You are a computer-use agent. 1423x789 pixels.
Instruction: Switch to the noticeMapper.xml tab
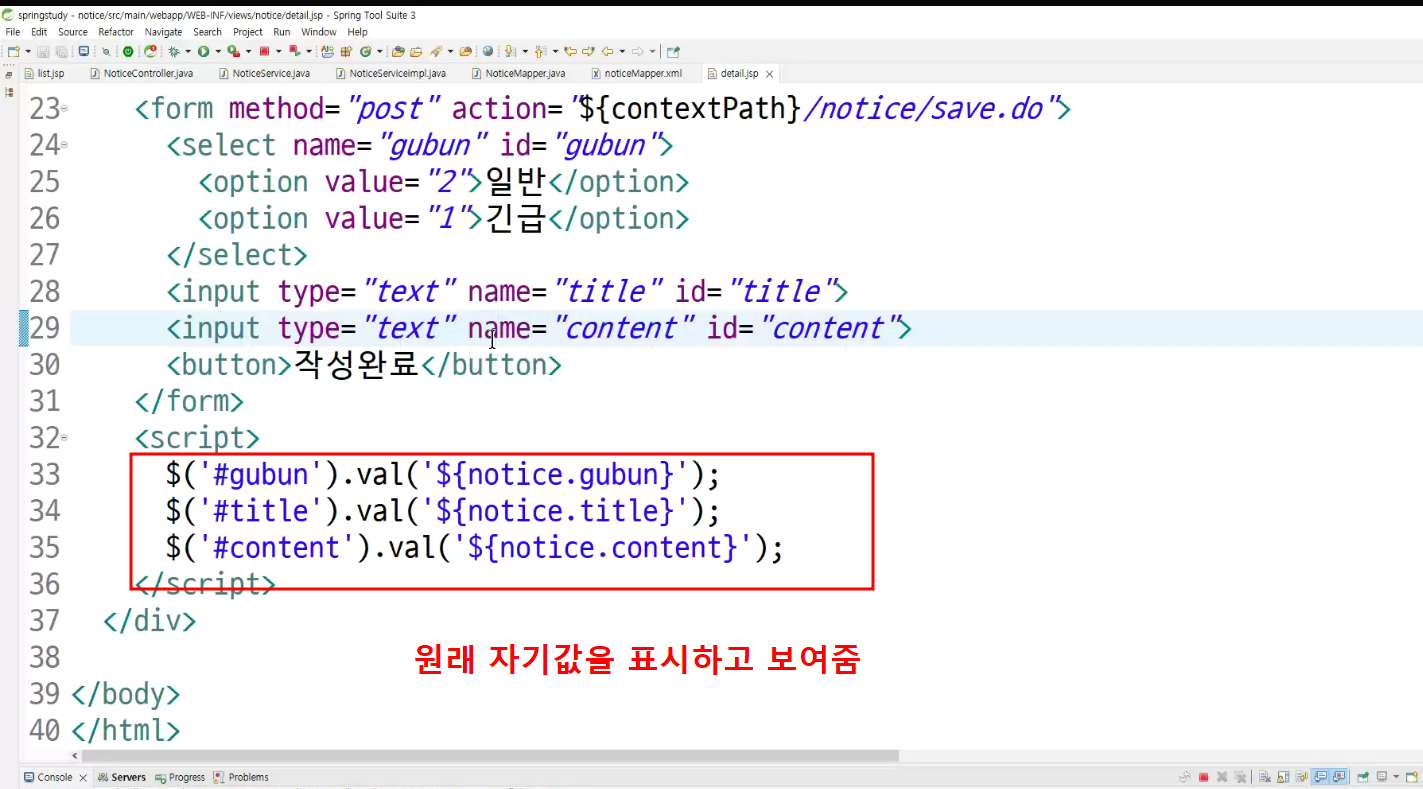coord(638,73)
